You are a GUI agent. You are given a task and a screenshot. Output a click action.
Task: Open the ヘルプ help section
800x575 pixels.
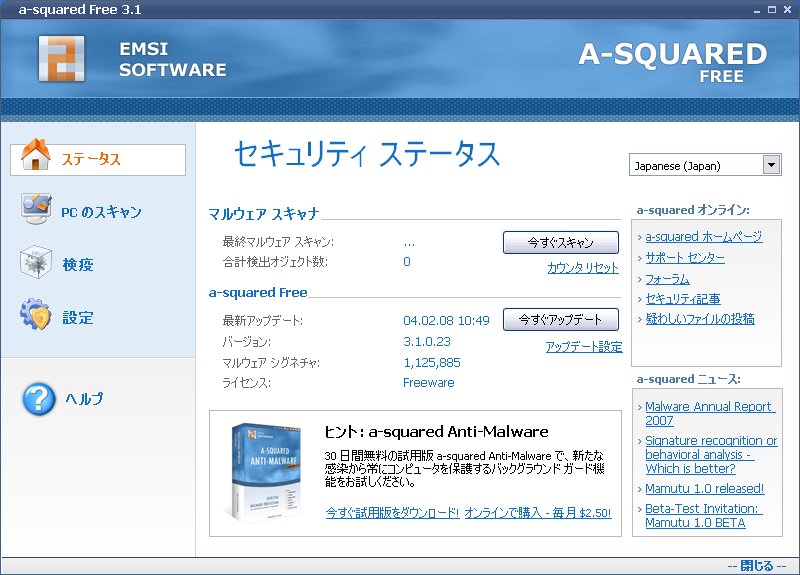tap(84, 398)
